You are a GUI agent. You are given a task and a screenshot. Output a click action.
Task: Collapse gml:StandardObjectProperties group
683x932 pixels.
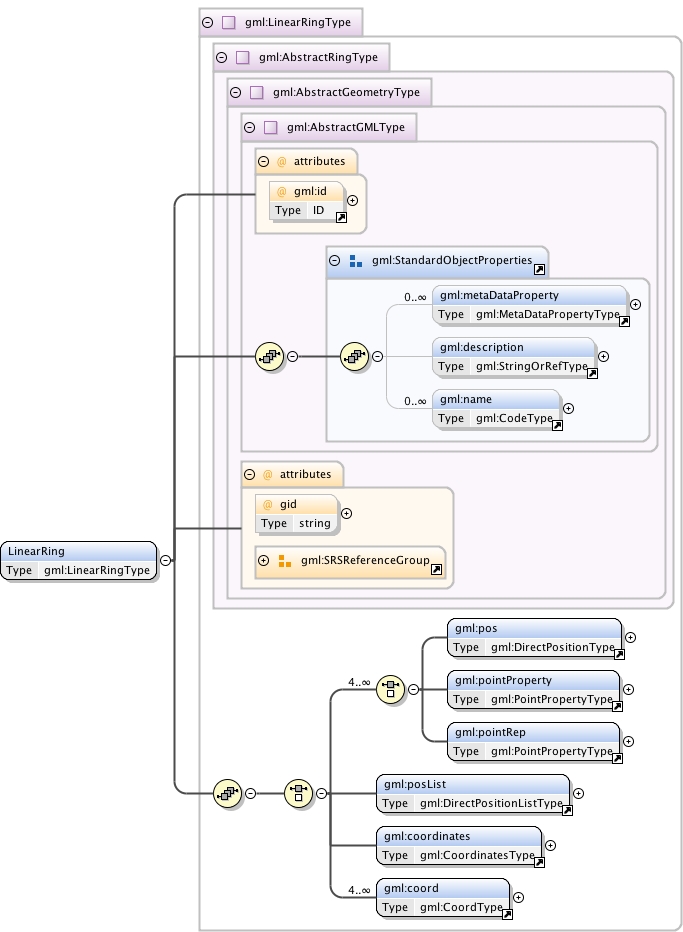[335, 260]
